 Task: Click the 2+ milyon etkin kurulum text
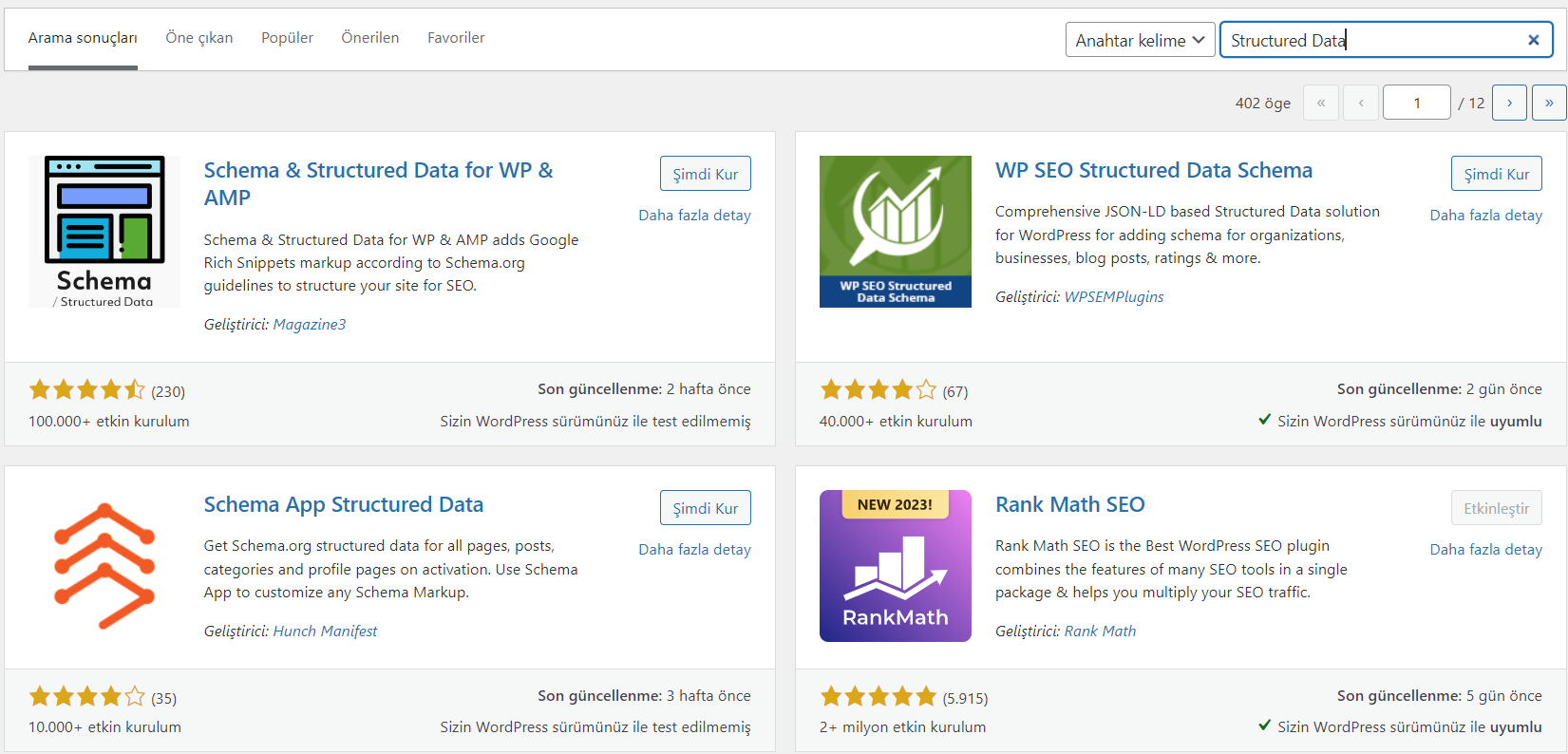(x=902, y=727)
